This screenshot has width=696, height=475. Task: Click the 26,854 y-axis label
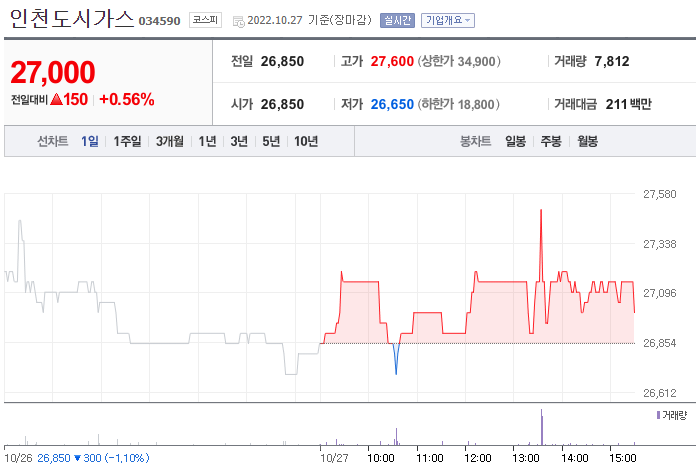(660, 343)
